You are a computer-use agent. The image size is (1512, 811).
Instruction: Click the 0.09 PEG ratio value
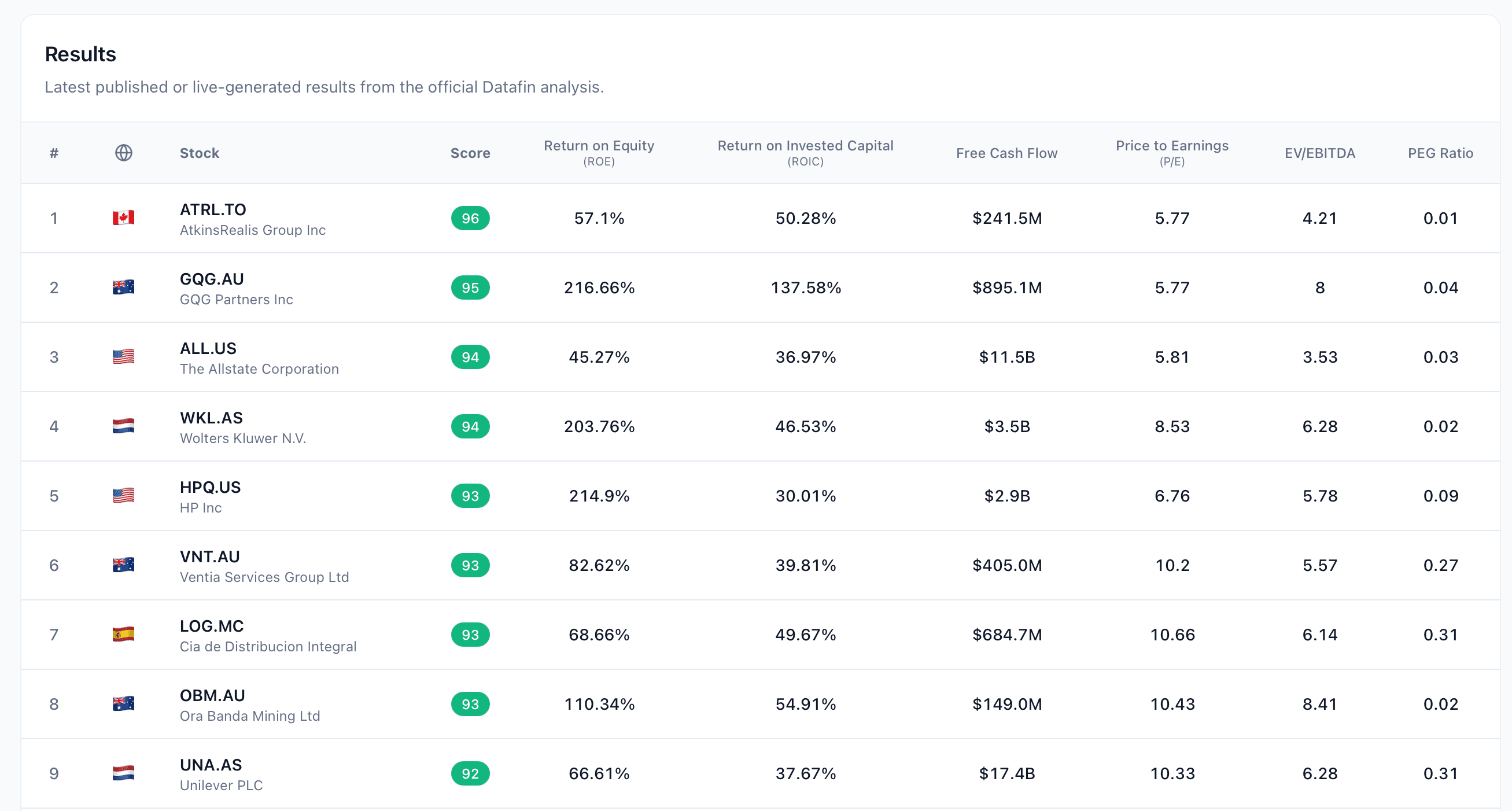click(x=1440, y=496)
